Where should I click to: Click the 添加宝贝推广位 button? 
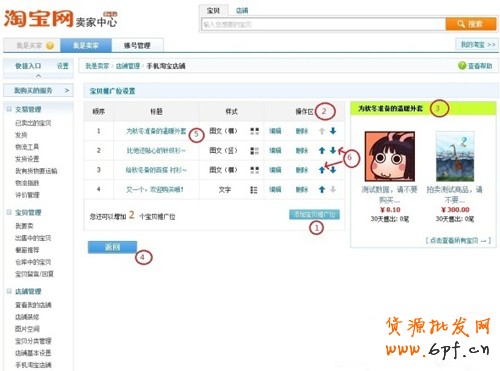pos(314,214)
